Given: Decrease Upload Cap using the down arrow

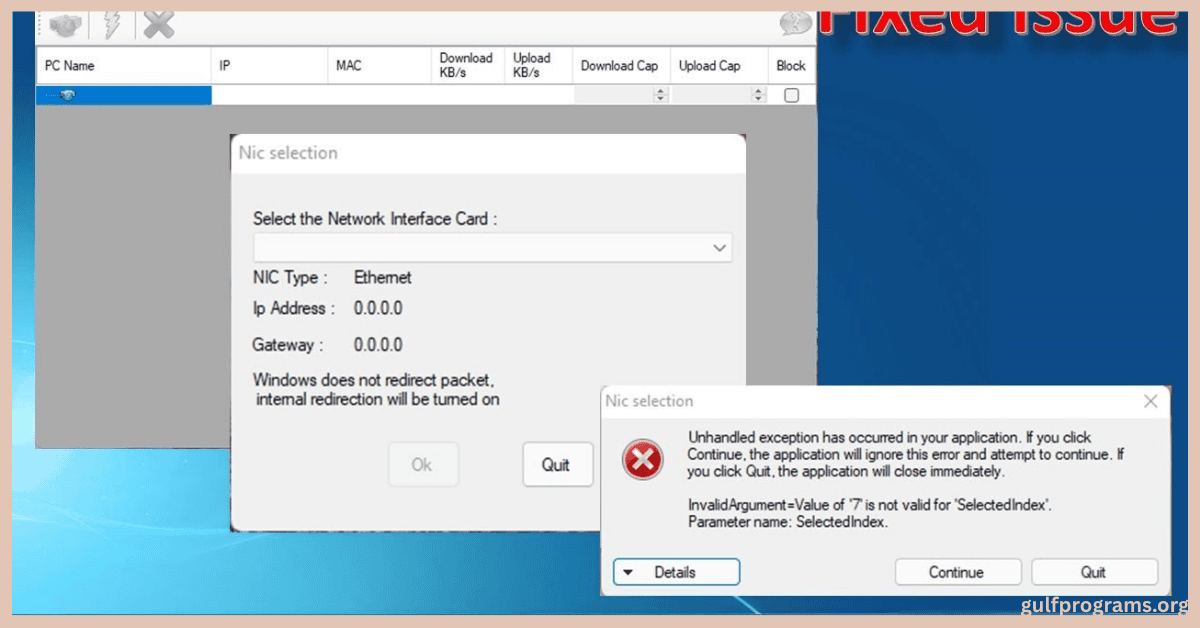Looking at the screenshot, I should pyautogui.click(x=757, y=97).
